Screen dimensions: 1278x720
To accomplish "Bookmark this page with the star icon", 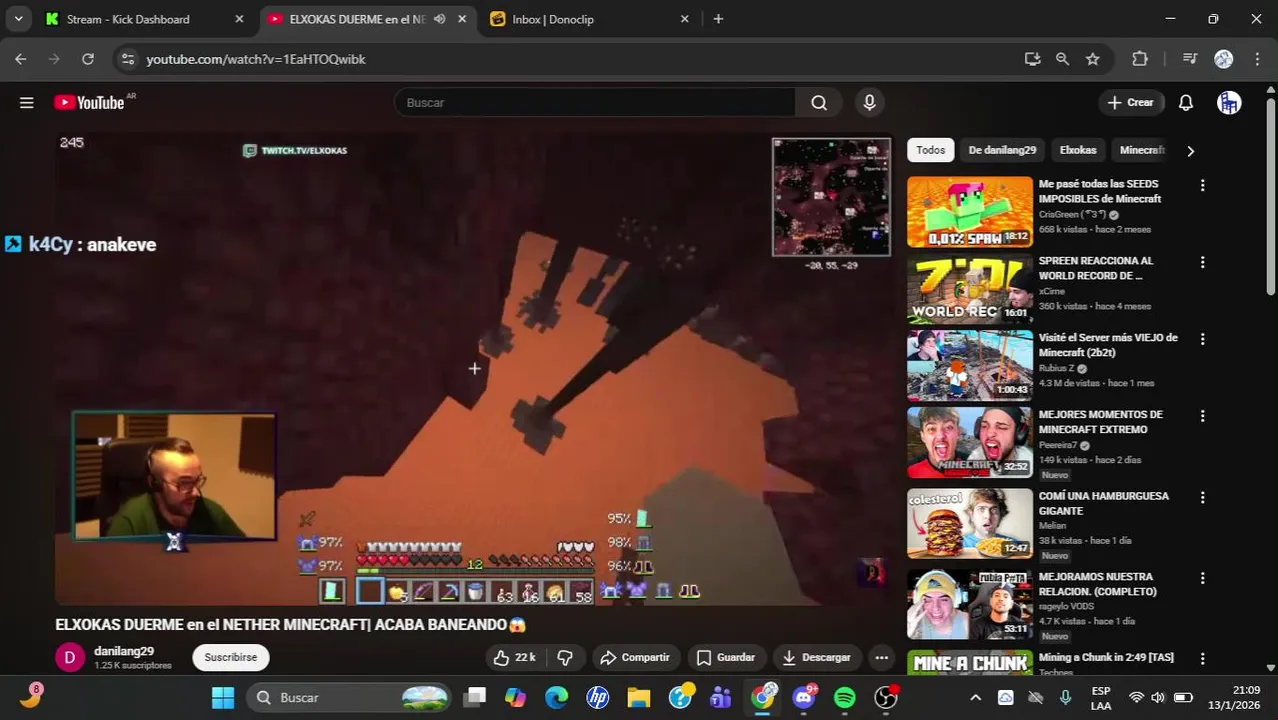I will (1093, 59).
